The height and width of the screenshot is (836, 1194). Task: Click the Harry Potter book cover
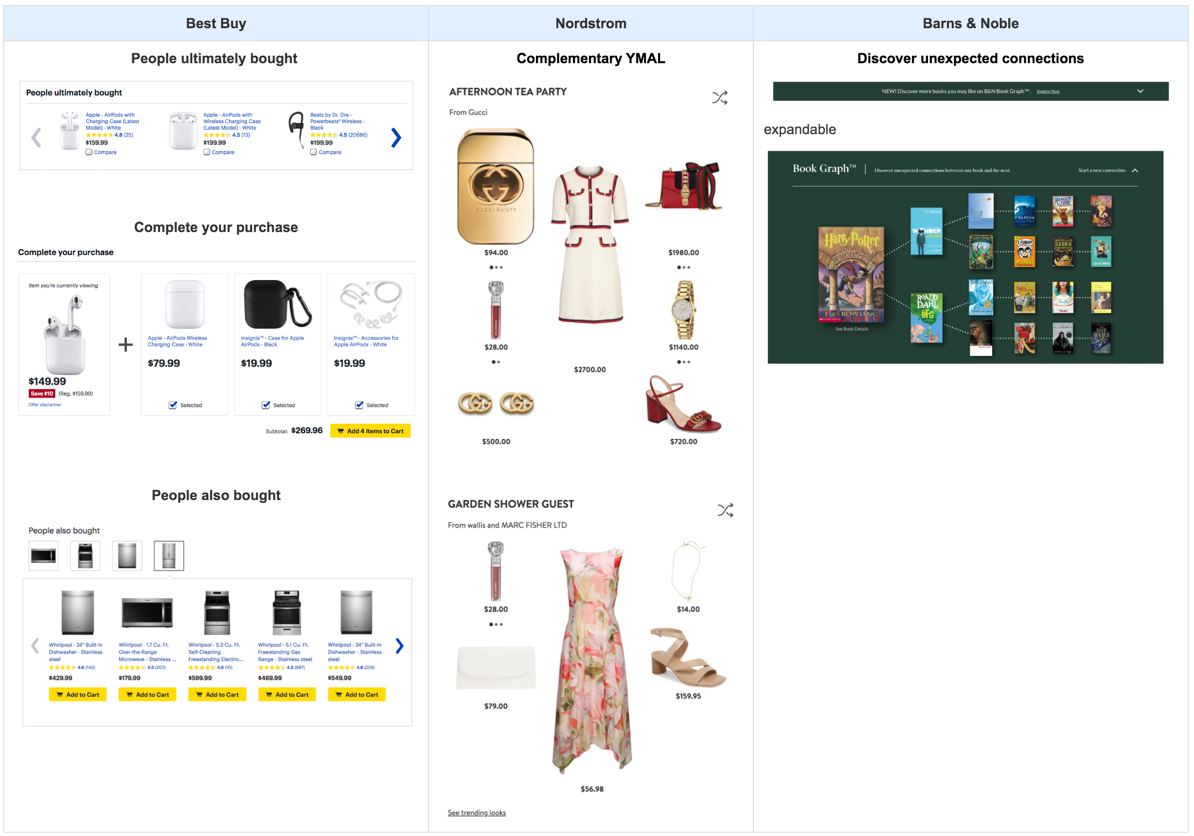pos(851,274)
